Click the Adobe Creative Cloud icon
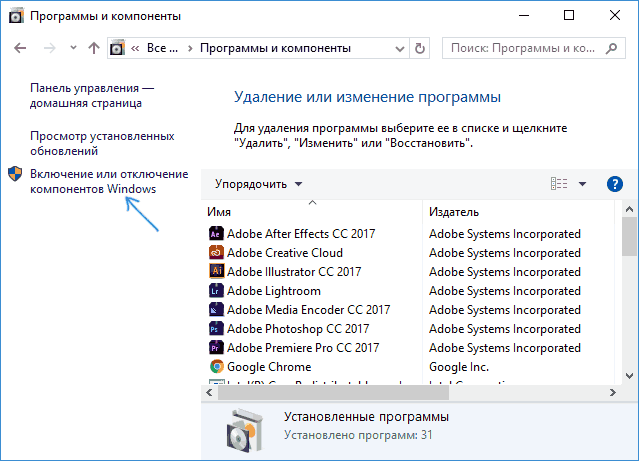This screenshot has width=639, height=461. coord(216,253)
